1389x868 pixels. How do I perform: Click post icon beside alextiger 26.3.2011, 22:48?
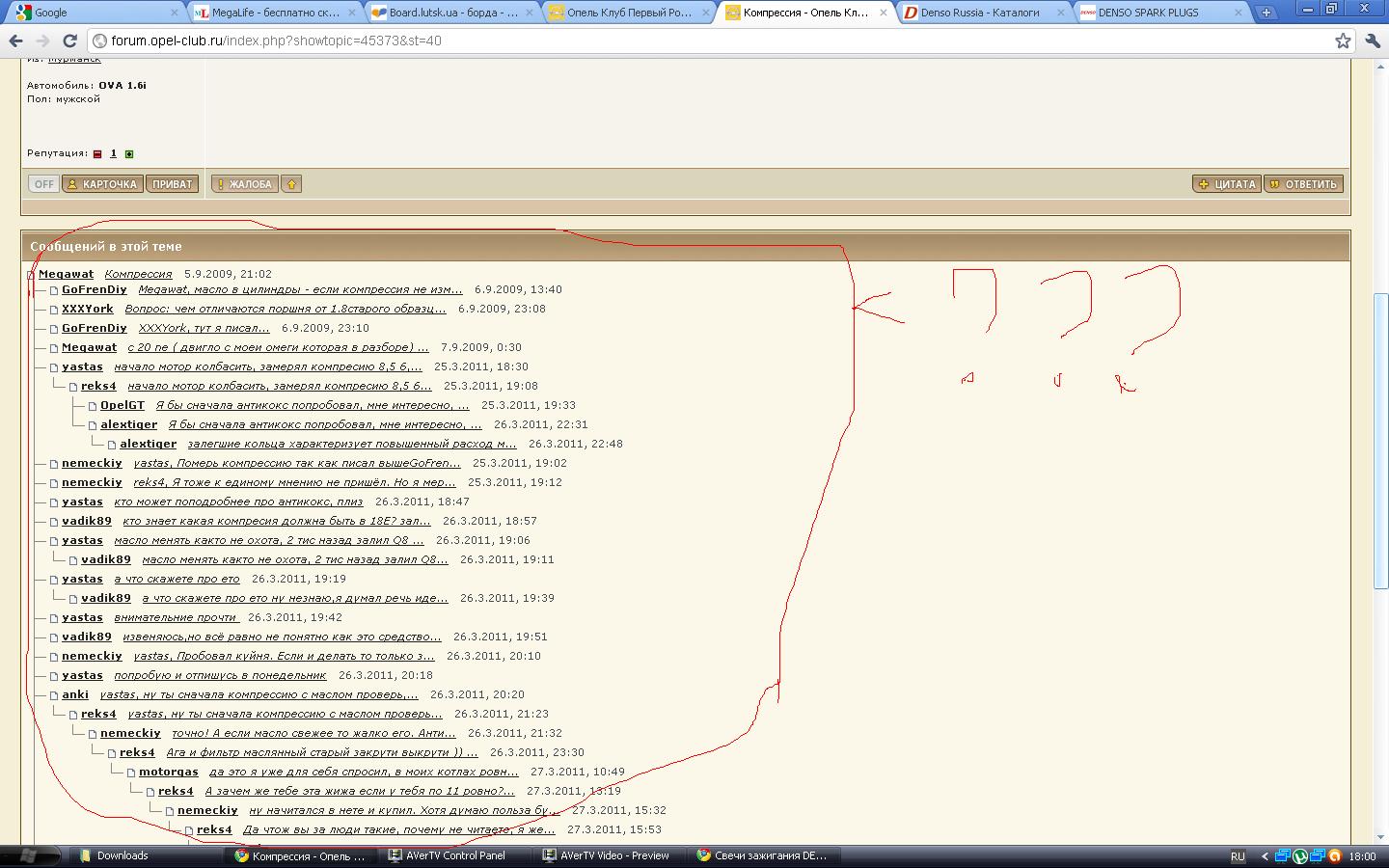click(x=112, y=445)
